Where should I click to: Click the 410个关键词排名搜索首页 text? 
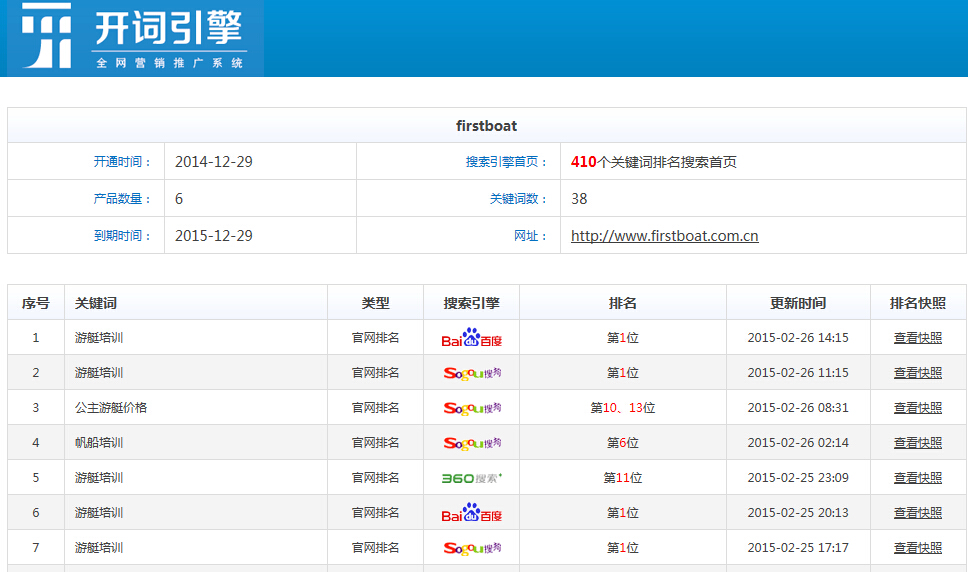pos(654,162)
